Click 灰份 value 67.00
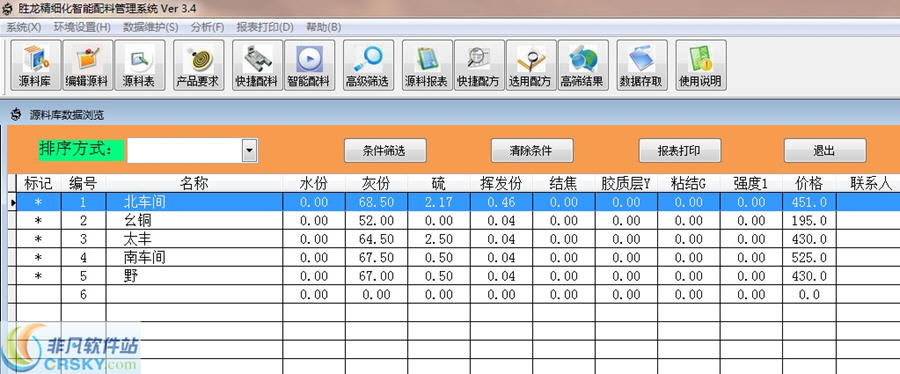The height and width of the screenshot is (374, 900). pos(377,276)
